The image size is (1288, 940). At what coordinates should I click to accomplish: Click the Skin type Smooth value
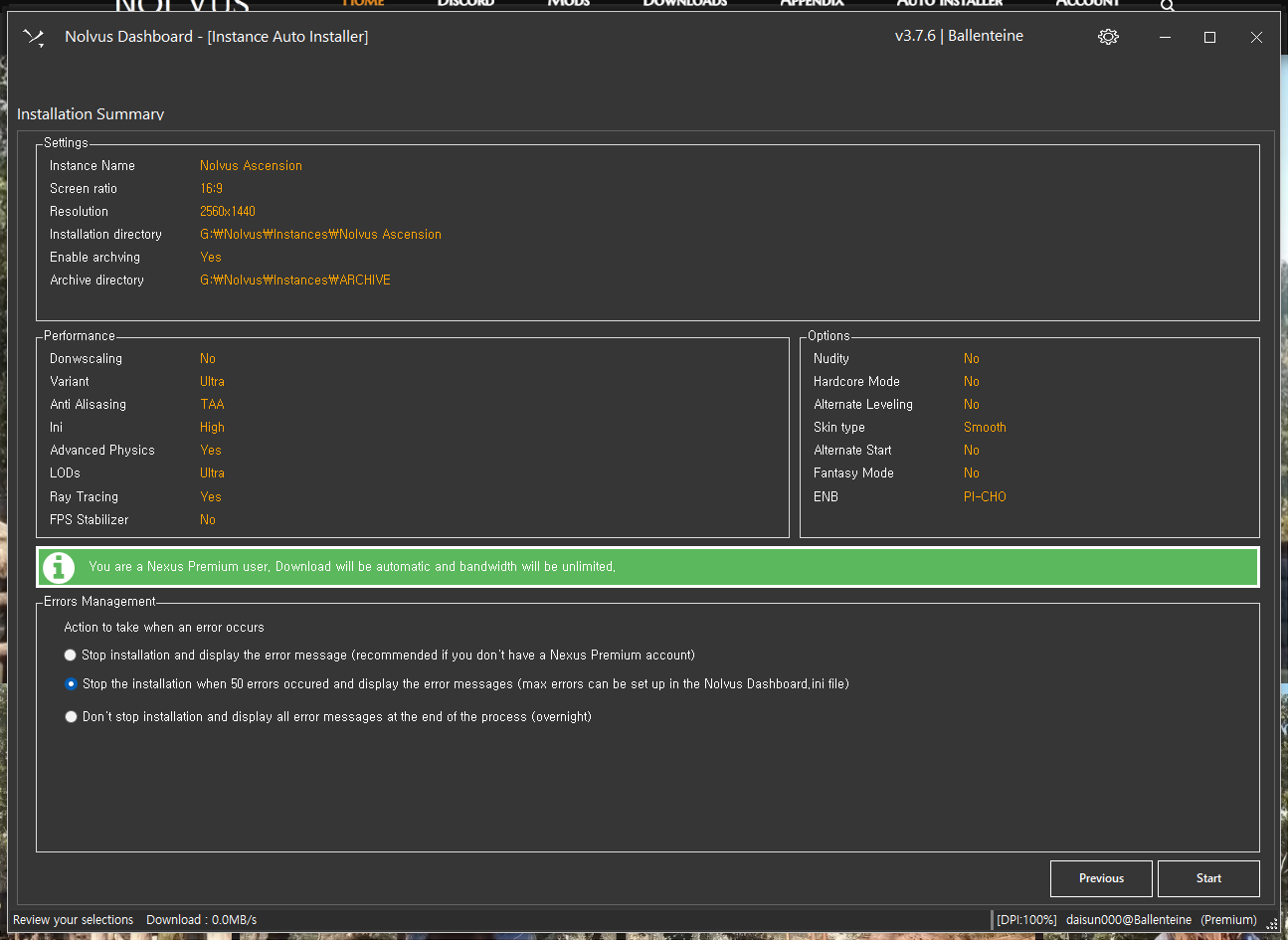[x=985, y=428]
